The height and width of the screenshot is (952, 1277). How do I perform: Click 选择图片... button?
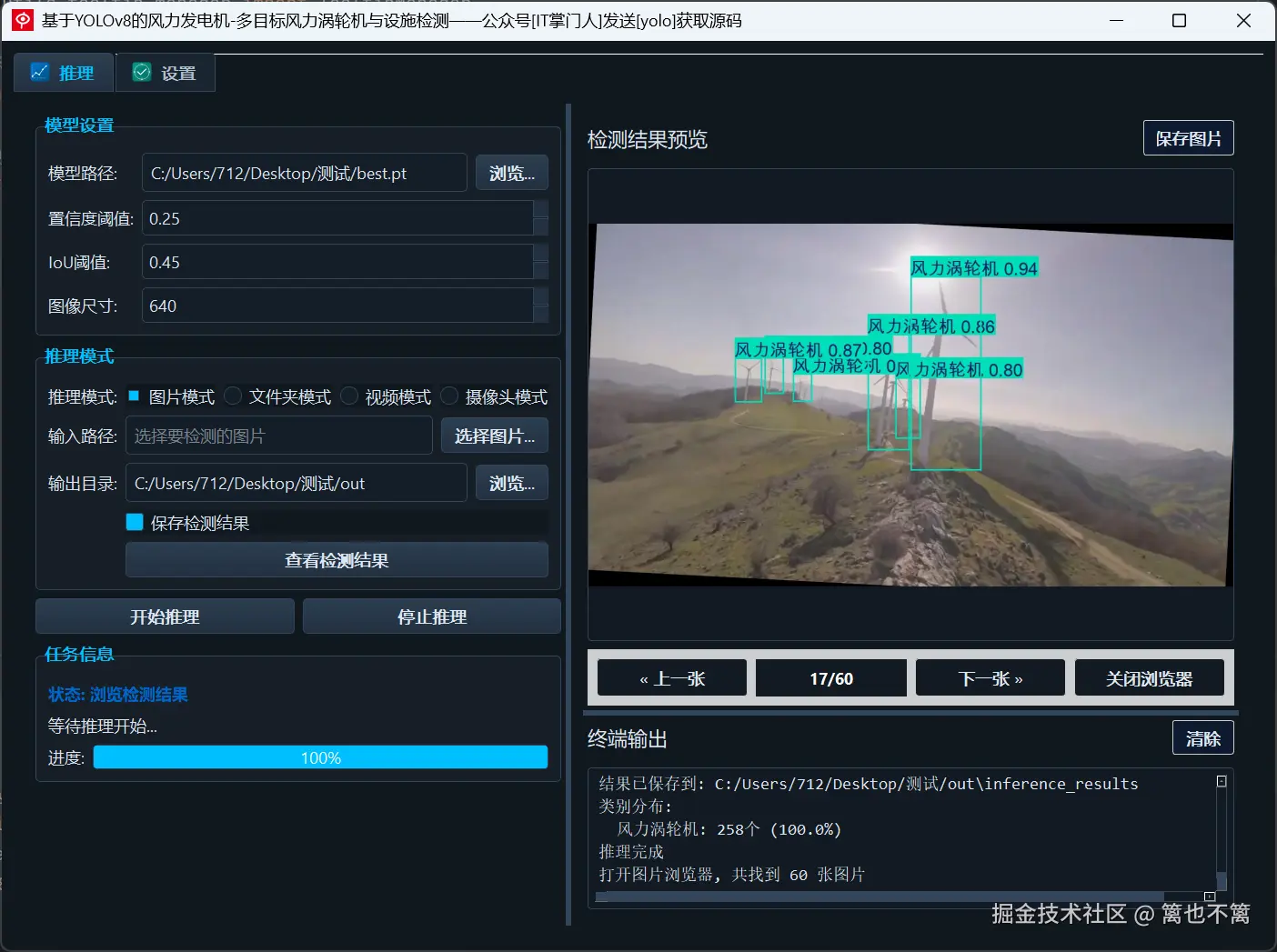coord(495,436)
